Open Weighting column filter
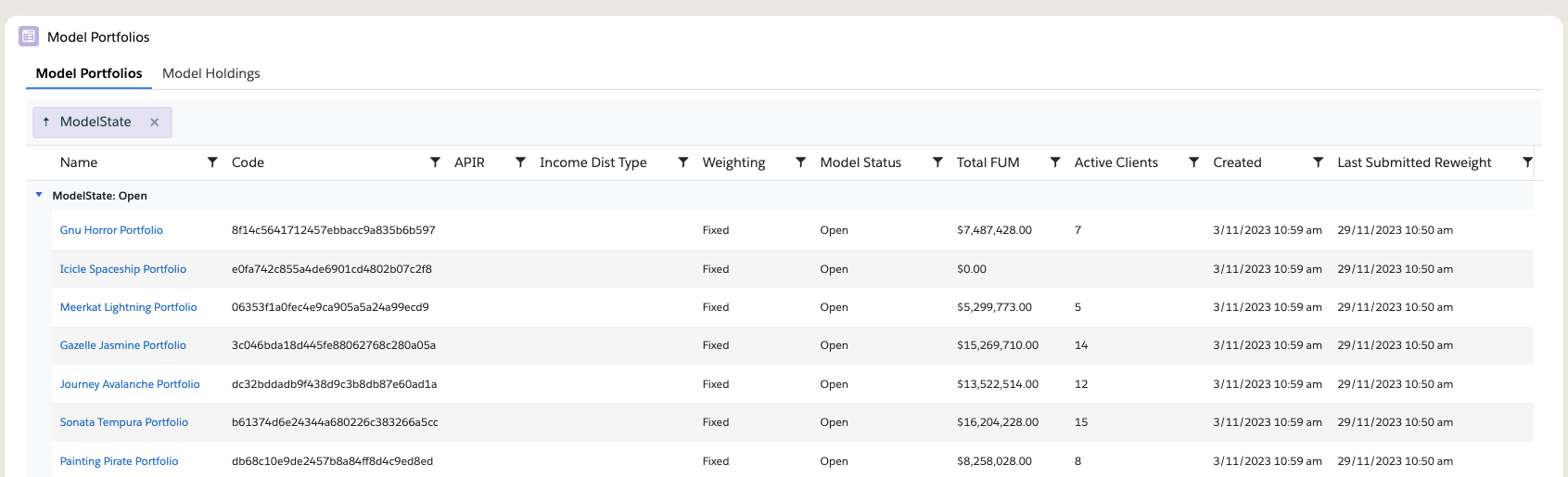The image size is (1568, 477). 800,162
